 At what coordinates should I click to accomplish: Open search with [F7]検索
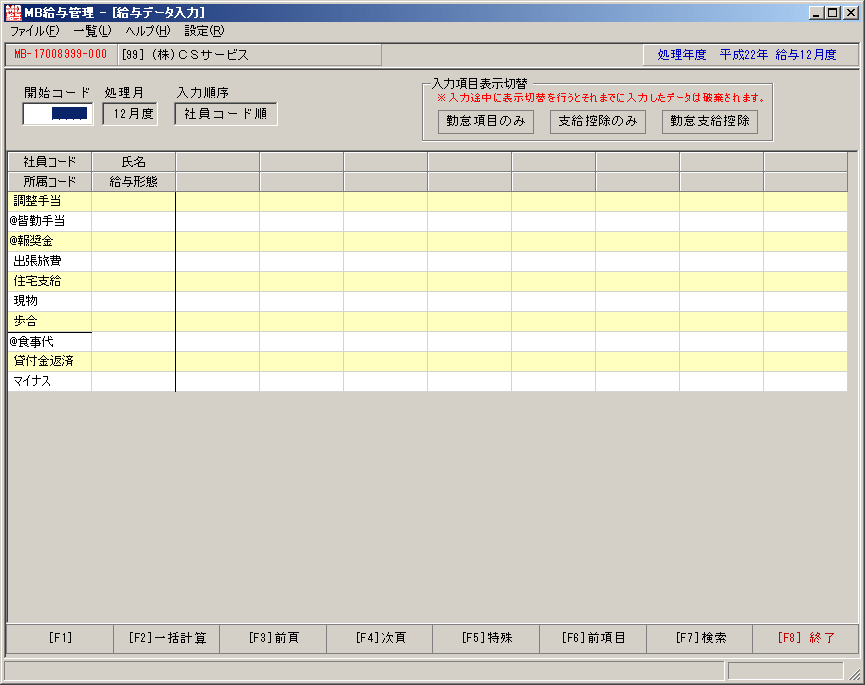pyautogui.click(x=700, y=638)
